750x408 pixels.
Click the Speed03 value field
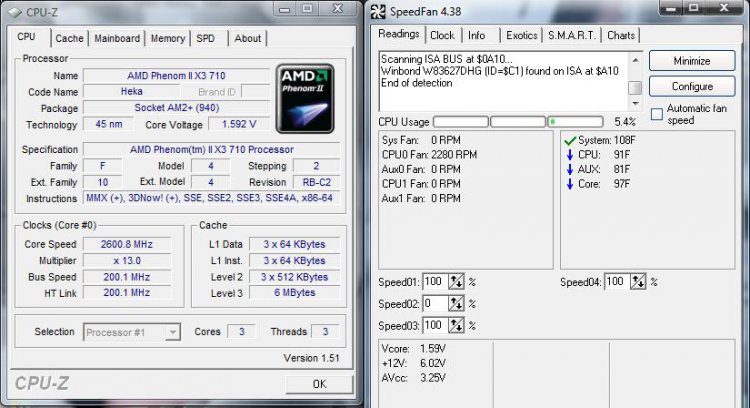pyautogui.click(x=435, y=325)
